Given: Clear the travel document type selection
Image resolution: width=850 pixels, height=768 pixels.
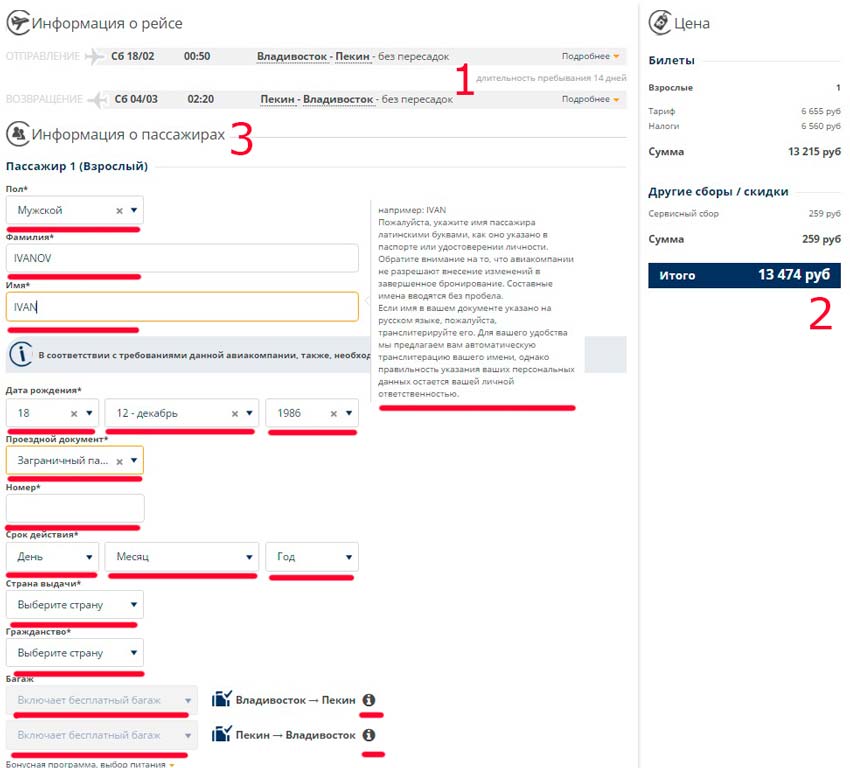Looking at the screenshot, I should coord(119,461).
